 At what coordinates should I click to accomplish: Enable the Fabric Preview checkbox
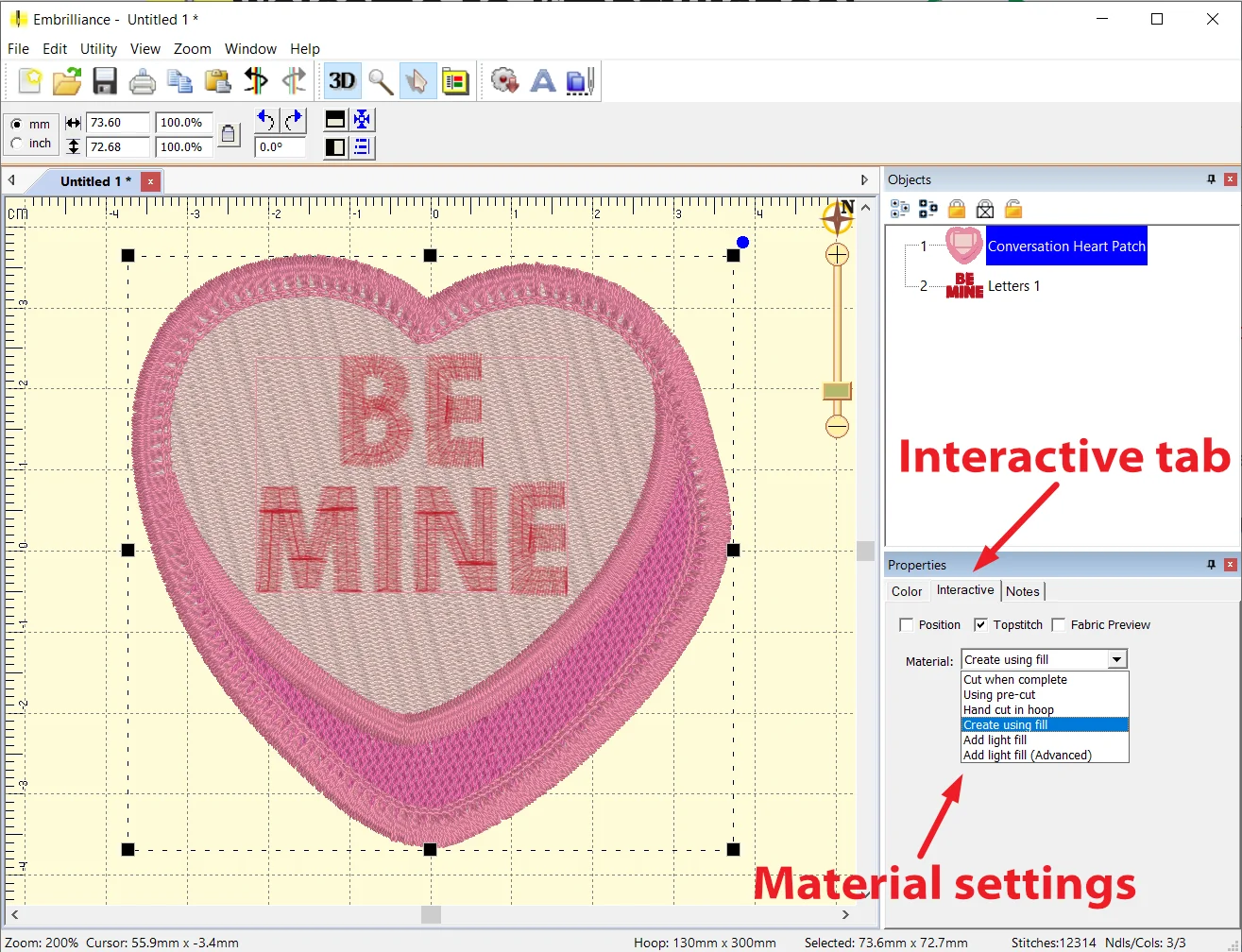click(1059, 625)
